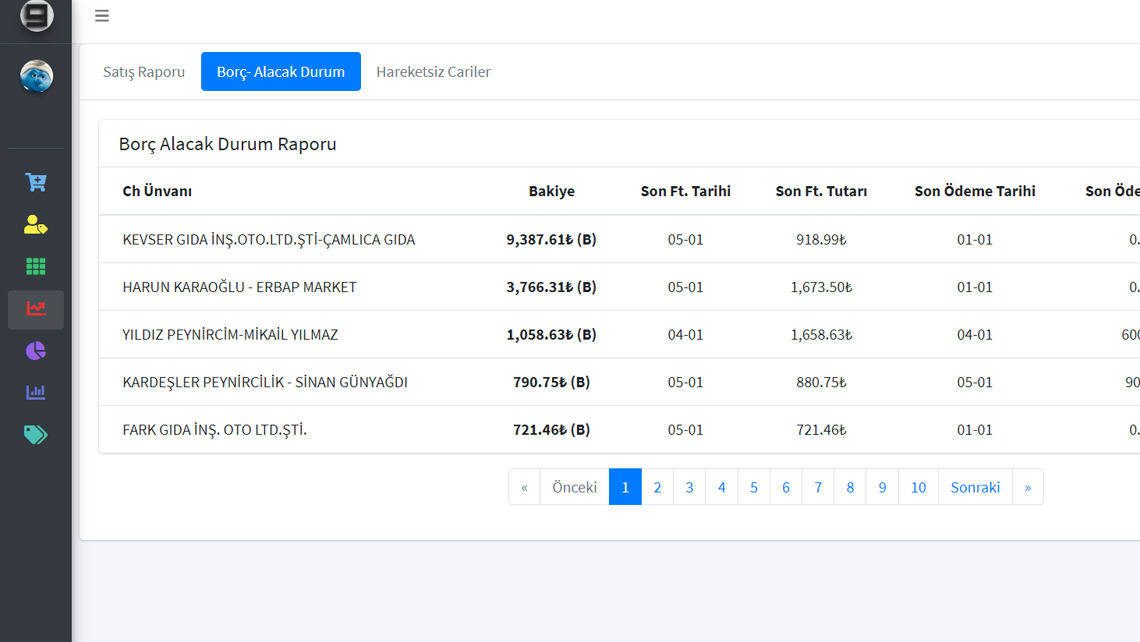Viewport: 1140px width, 642px height.
Task: Switch to the Satış Raporu tab
Action: pos(144,72)
